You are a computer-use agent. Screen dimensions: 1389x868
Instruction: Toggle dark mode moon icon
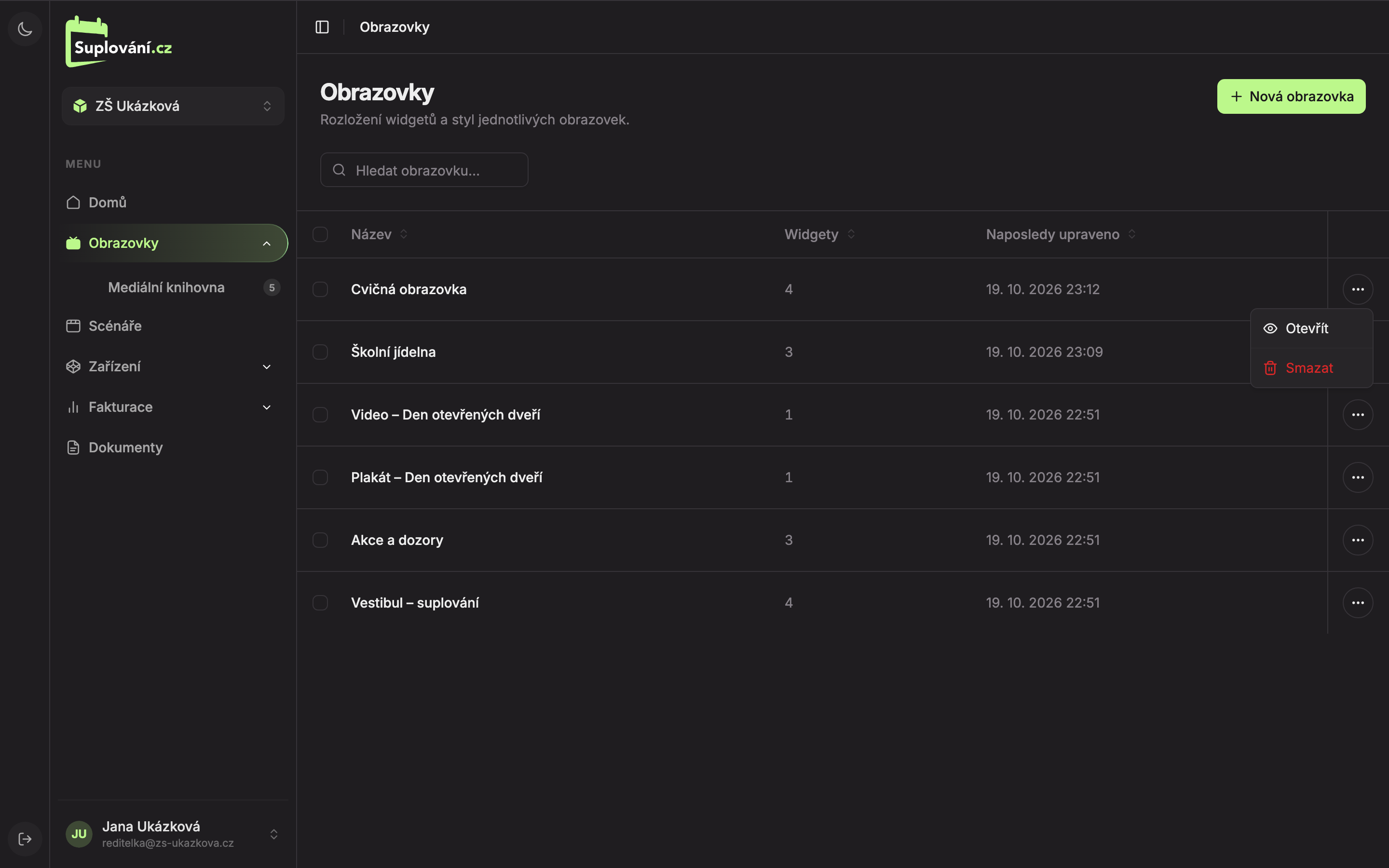25,29
